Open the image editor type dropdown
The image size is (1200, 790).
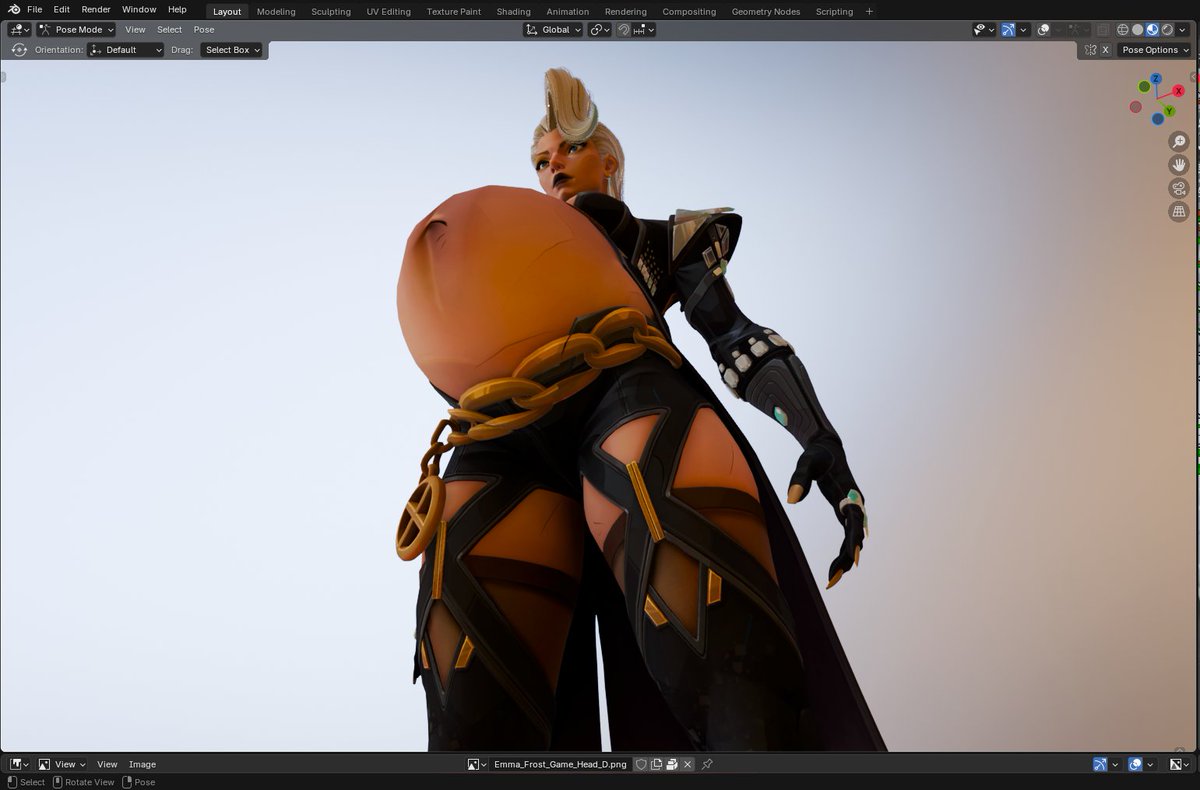coord(19,764)
